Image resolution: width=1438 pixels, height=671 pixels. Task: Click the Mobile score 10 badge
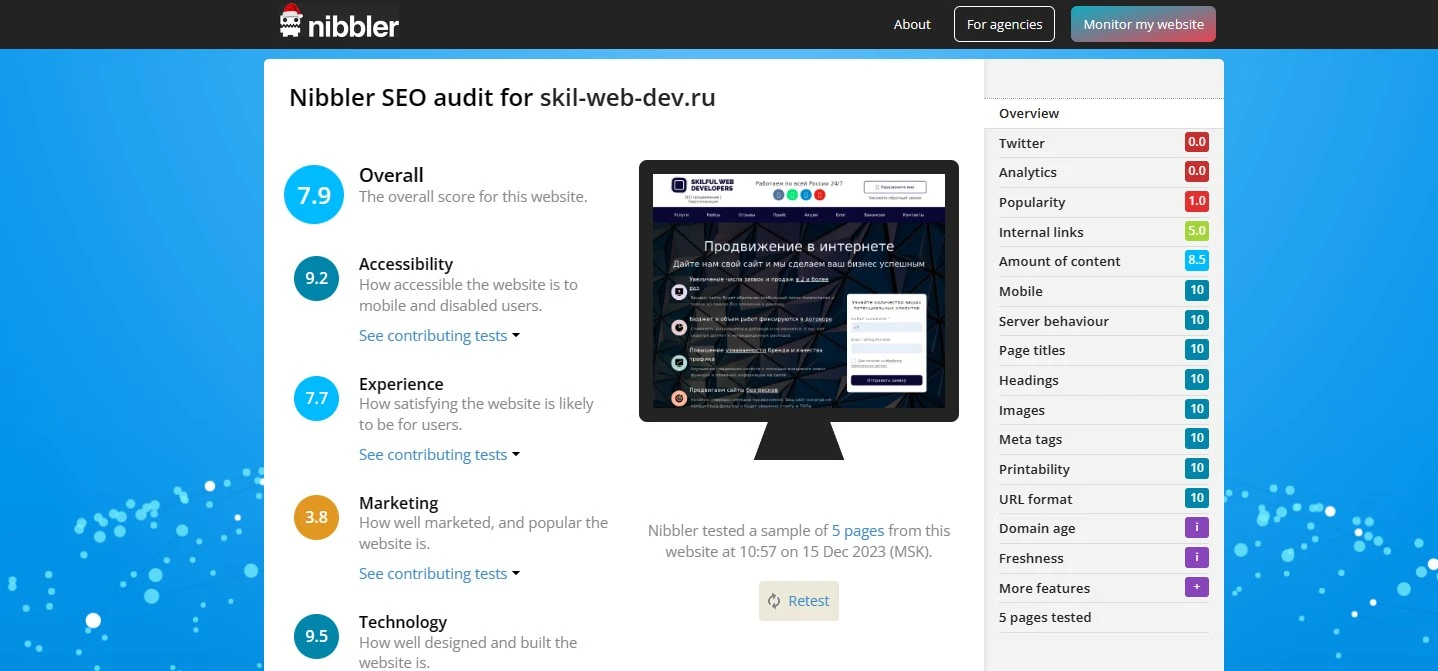point(1197,290)
